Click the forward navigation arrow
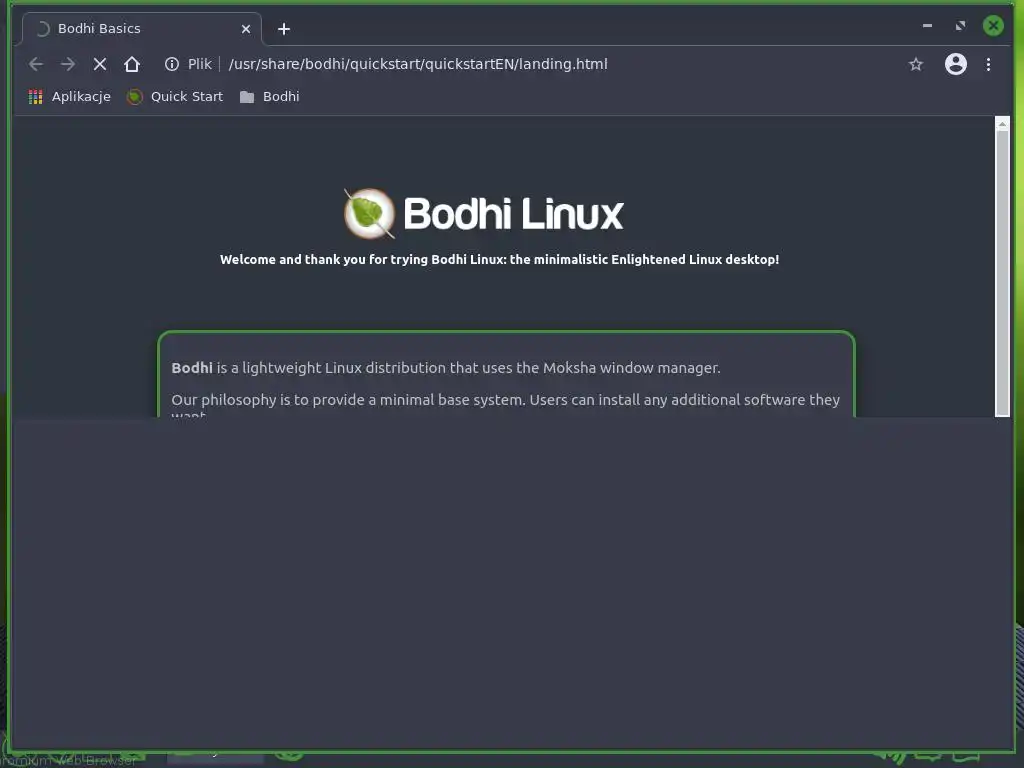Screen dimensions: 1024x768 [x=67, y=64]
